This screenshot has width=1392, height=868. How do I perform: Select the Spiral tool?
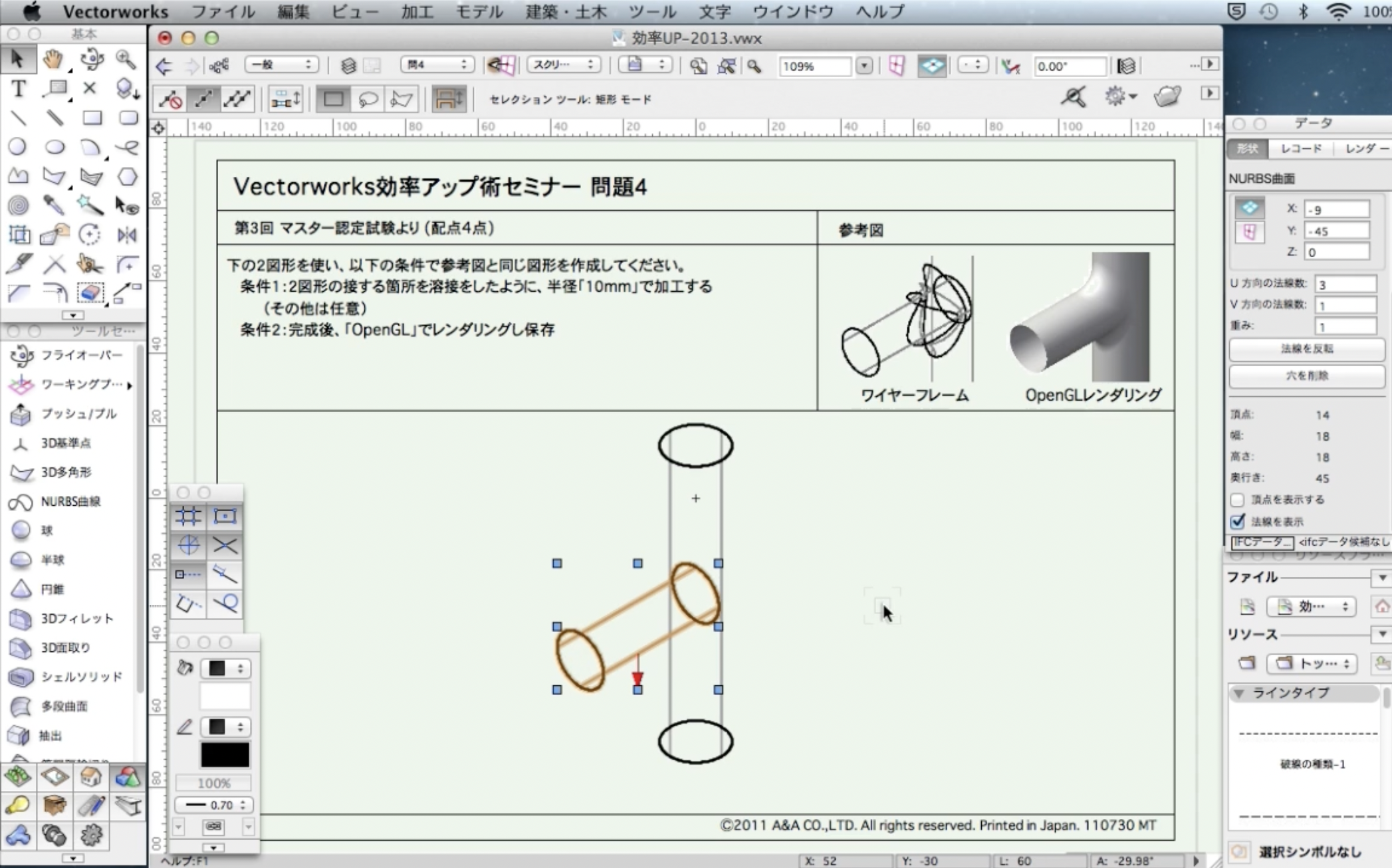click(18, 205)
